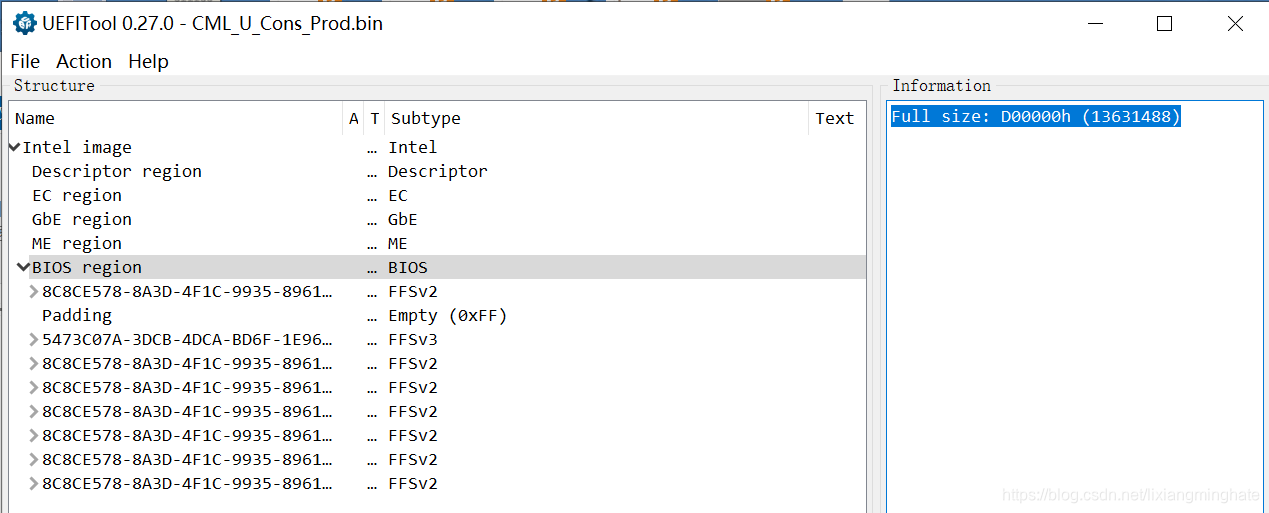The image size is (1269, 513).
Task: Click the 'Empty (0xFF)' subtype cell
Action: 448,315
